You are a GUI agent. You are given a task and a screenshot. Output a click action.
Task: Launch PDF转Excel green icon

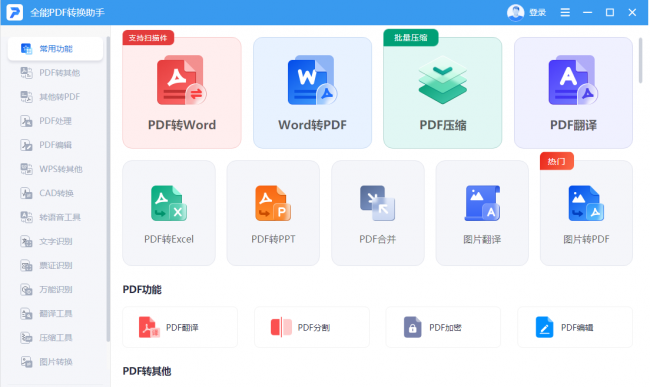pos(169,203)
